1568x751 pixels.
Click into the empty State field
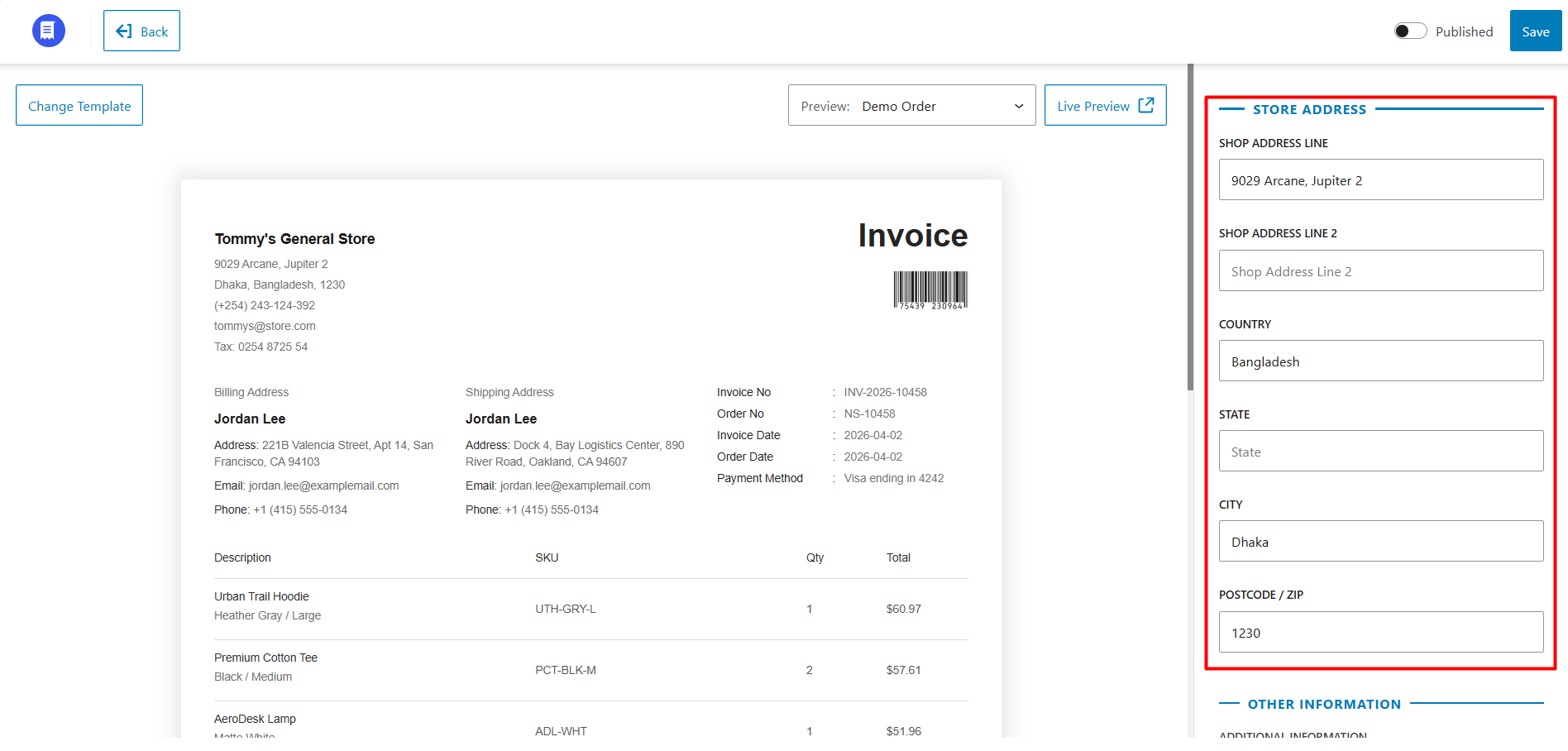point(1380,451)
